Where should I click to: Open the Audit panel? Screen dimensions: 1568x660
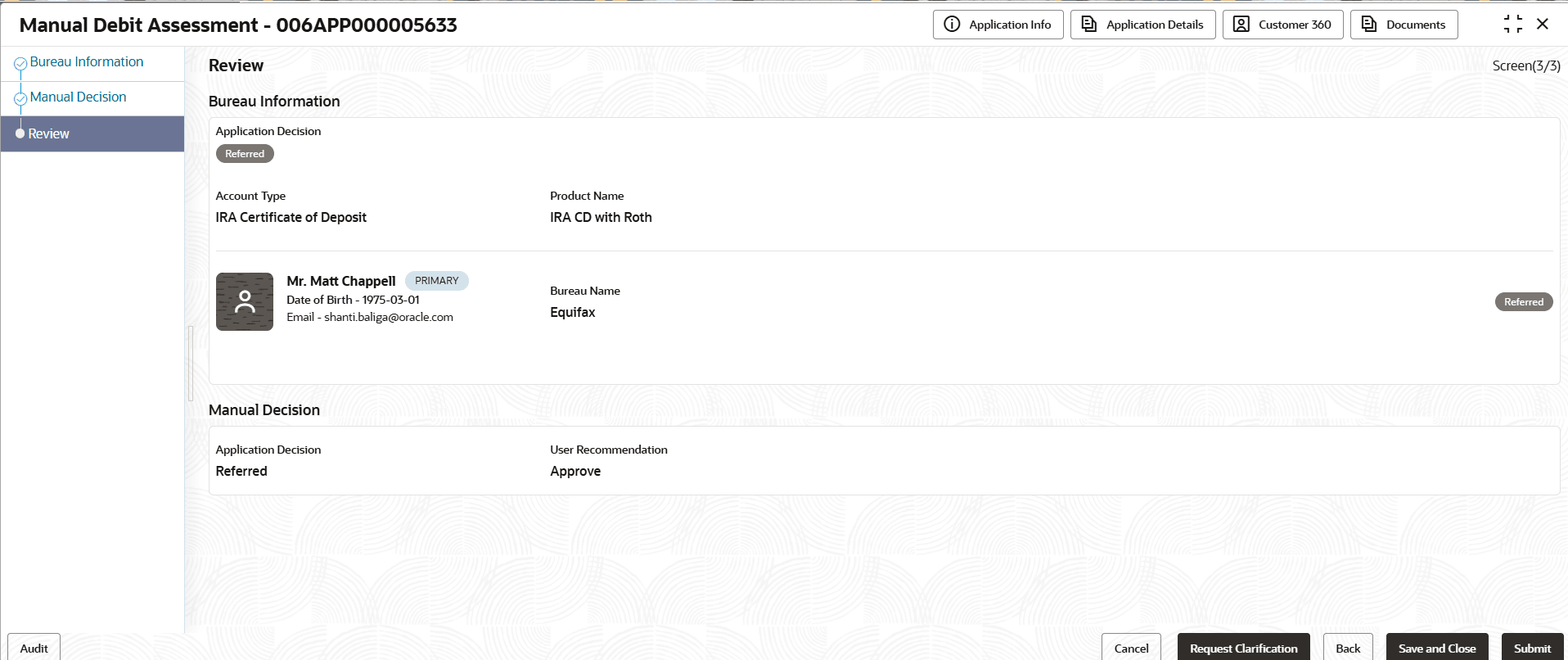pos(34,648)
